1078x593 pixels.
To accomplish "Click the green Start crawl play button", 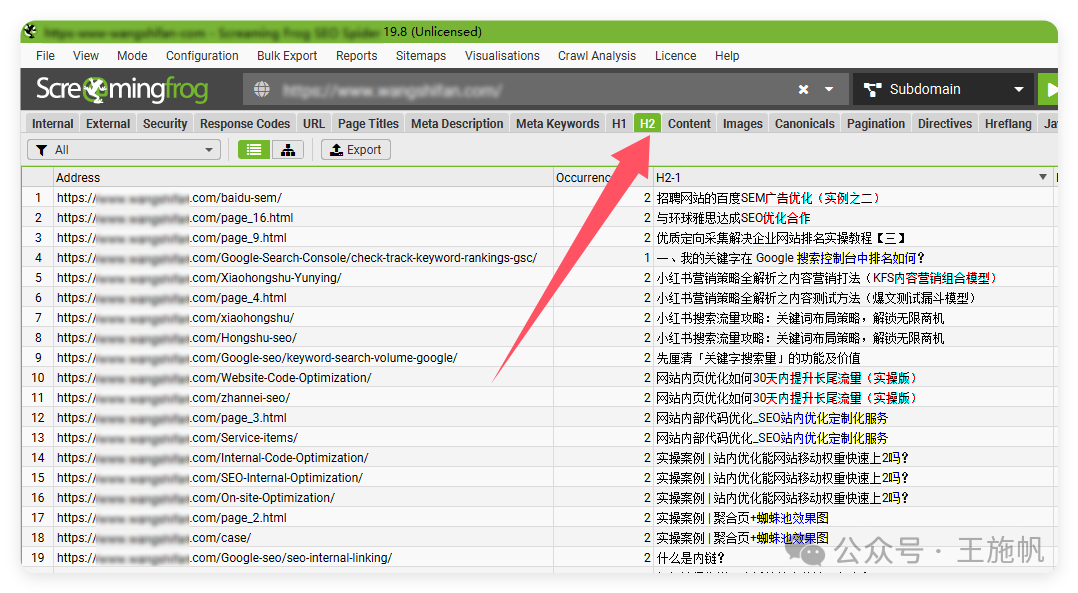I will click(1049, 89).
